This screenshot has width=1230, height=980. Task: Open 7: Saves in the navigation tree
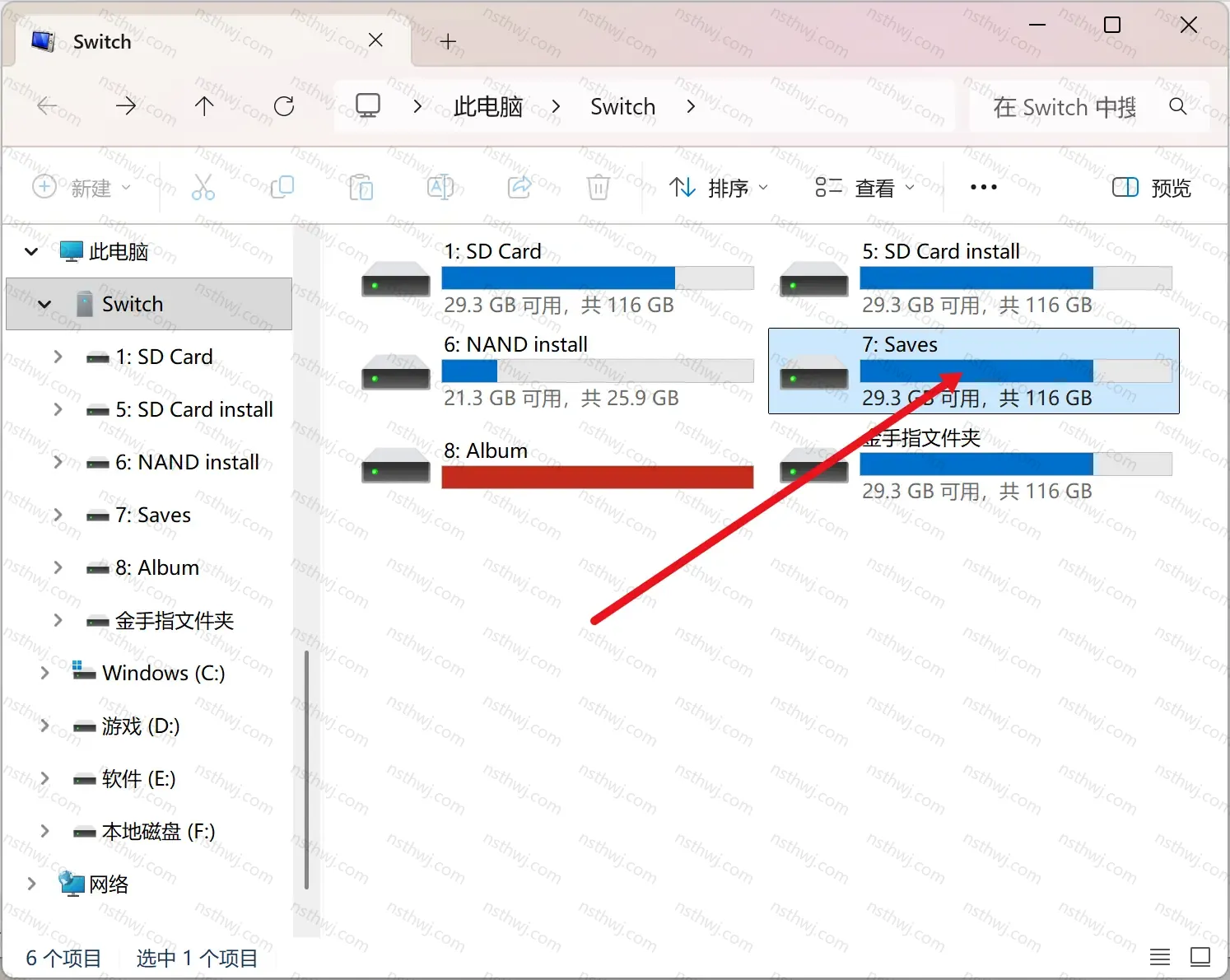tap(153, 515)
